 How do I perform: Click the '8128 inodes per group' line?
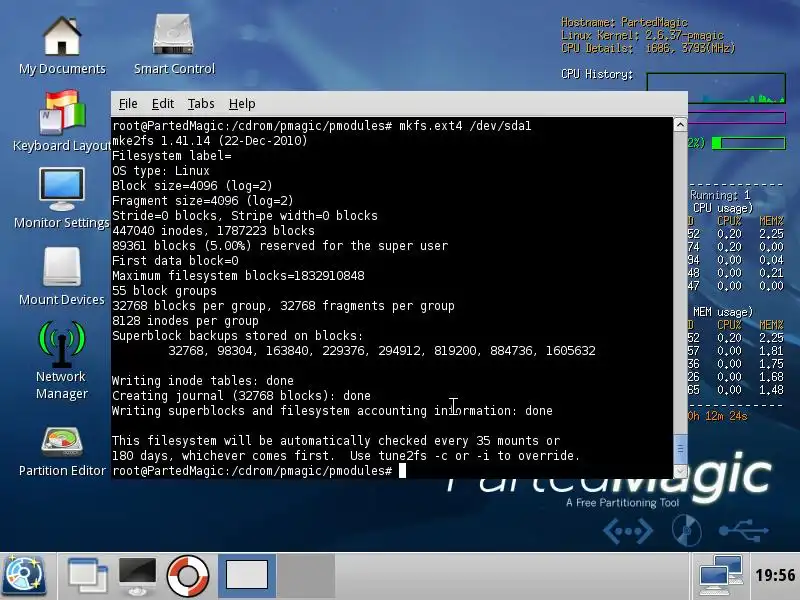(x=185, y=320)
